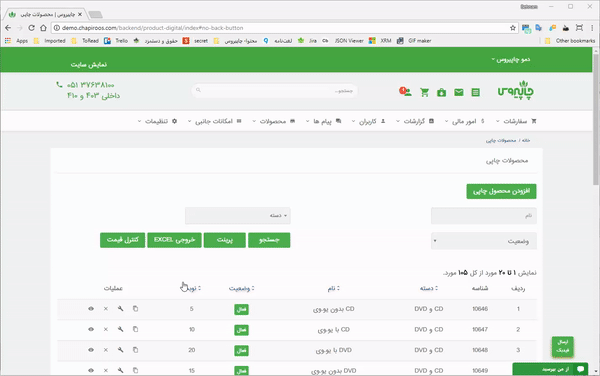Click wrench edit icon for product 10646
This screenshot has width=600, height=376.
click(121, 309)
